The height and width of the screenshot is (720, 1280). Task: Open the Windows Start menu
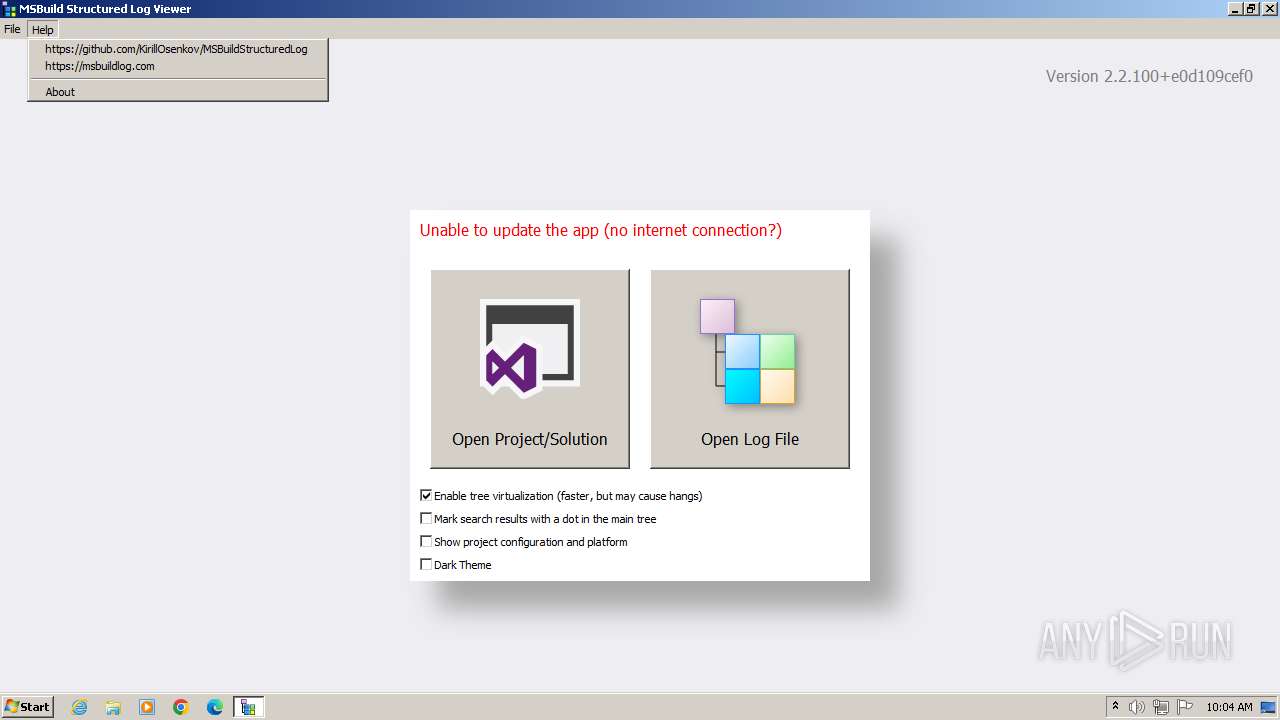pyautogui.click(x=28, y=707)
